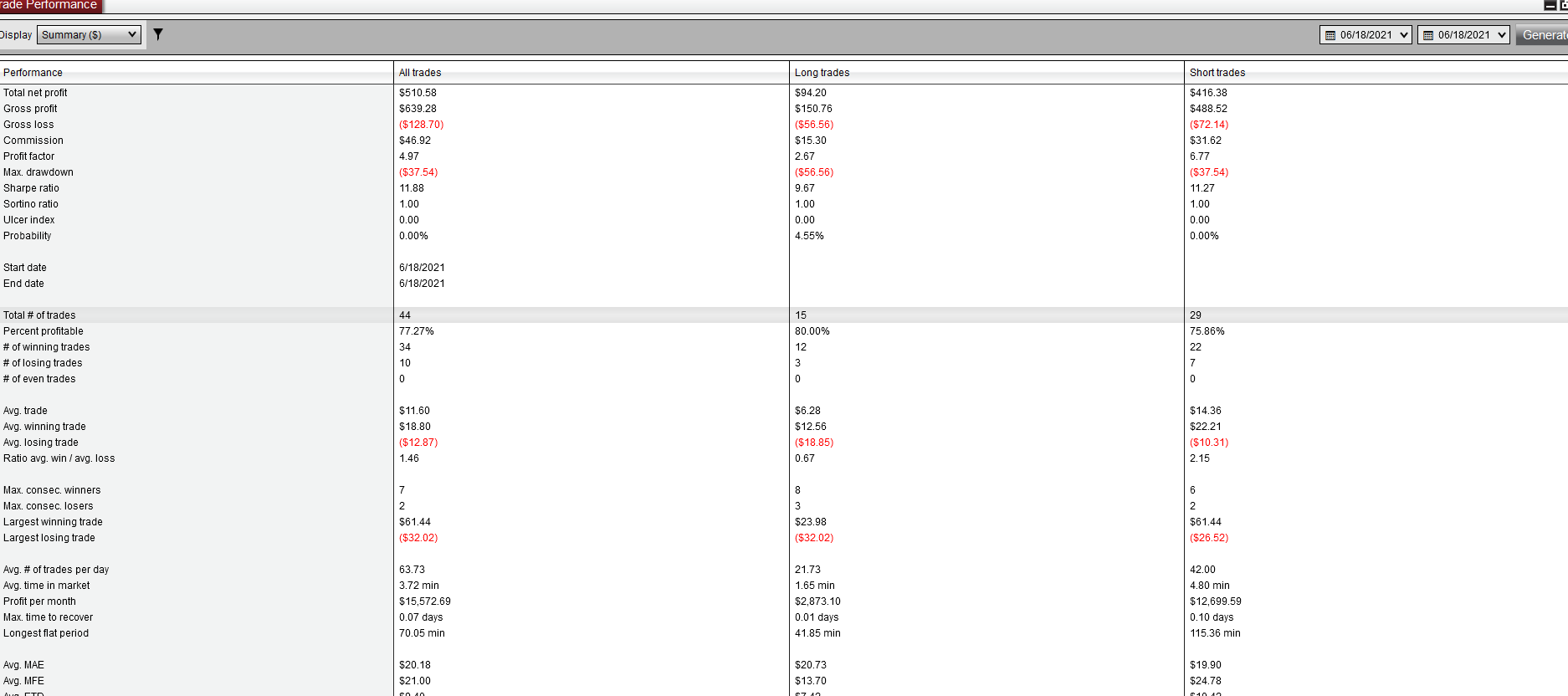Select the Percent profitable row label
The height and width of the screenshot is (696, 1568).
pos(44,331)
